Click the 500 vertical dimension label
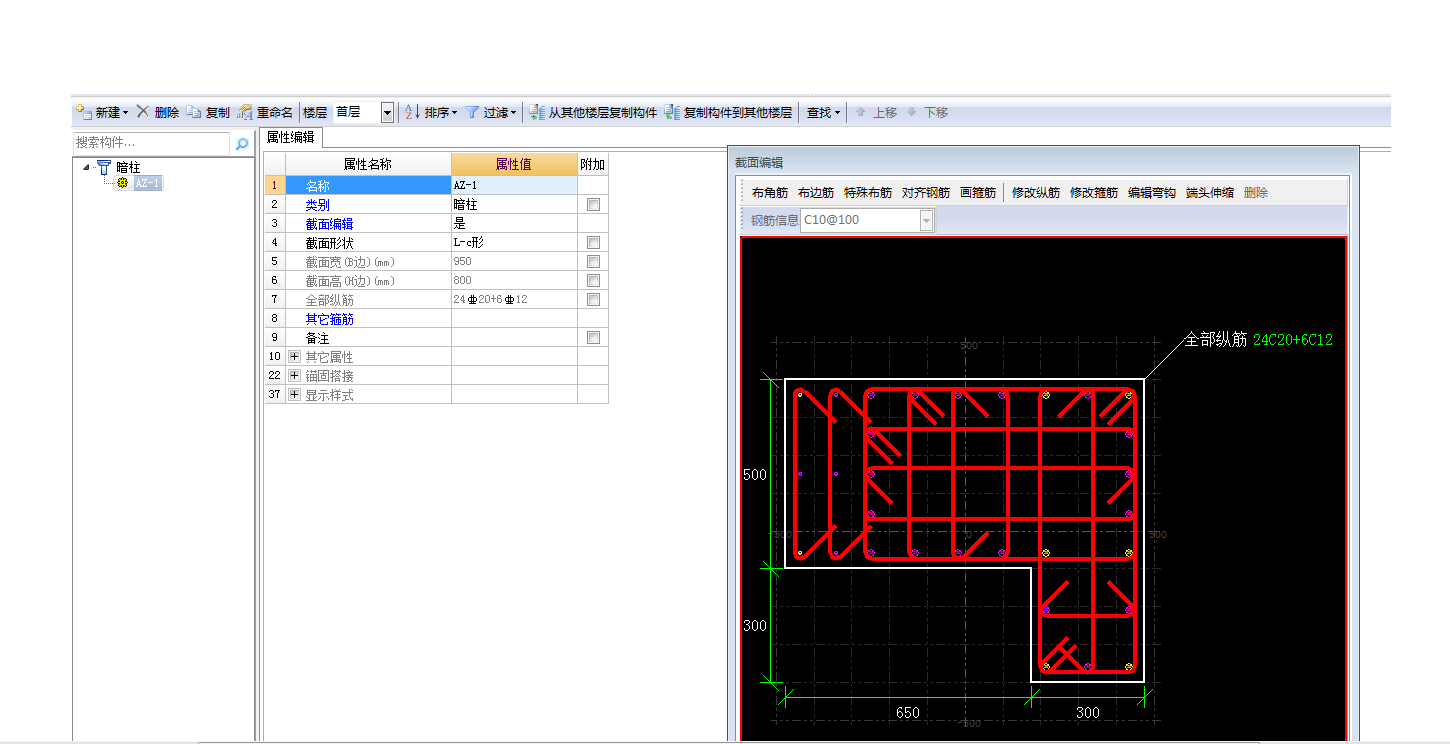The image size is (1450, 744). (755, 475)
